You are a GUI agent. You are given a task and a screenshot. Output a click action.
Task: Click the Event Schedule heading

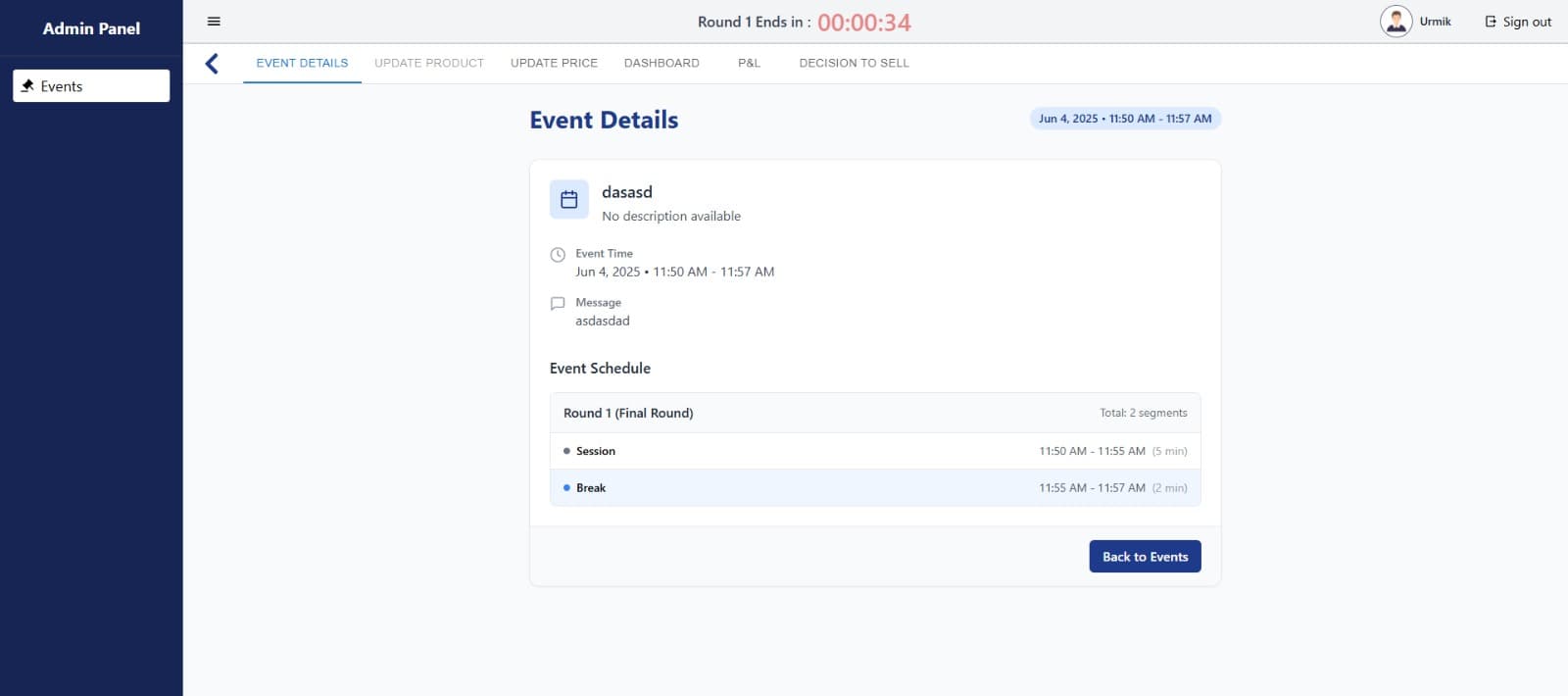(x=600, y=369)
